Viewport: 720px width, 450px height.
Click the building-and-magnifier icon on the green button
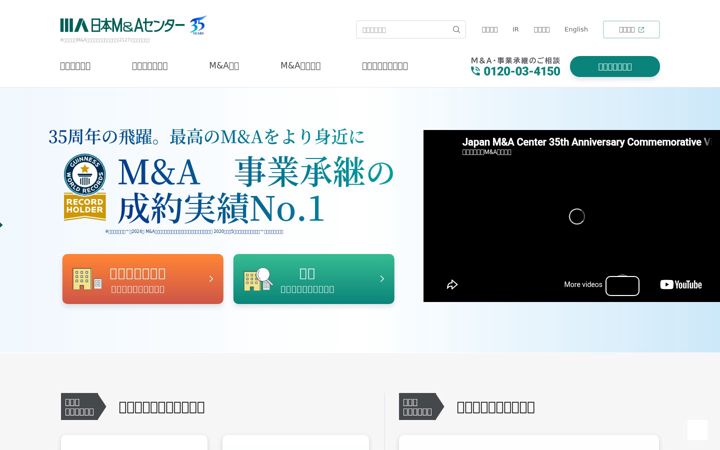(x=258, y=279)
